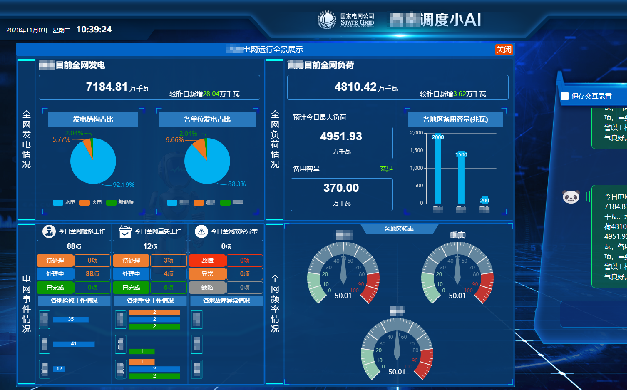Click the chat message beside the panda avatar
Image resolution: width=627 pixels, height=390 pixels.
pyautogui.click(x=609, y=236)
